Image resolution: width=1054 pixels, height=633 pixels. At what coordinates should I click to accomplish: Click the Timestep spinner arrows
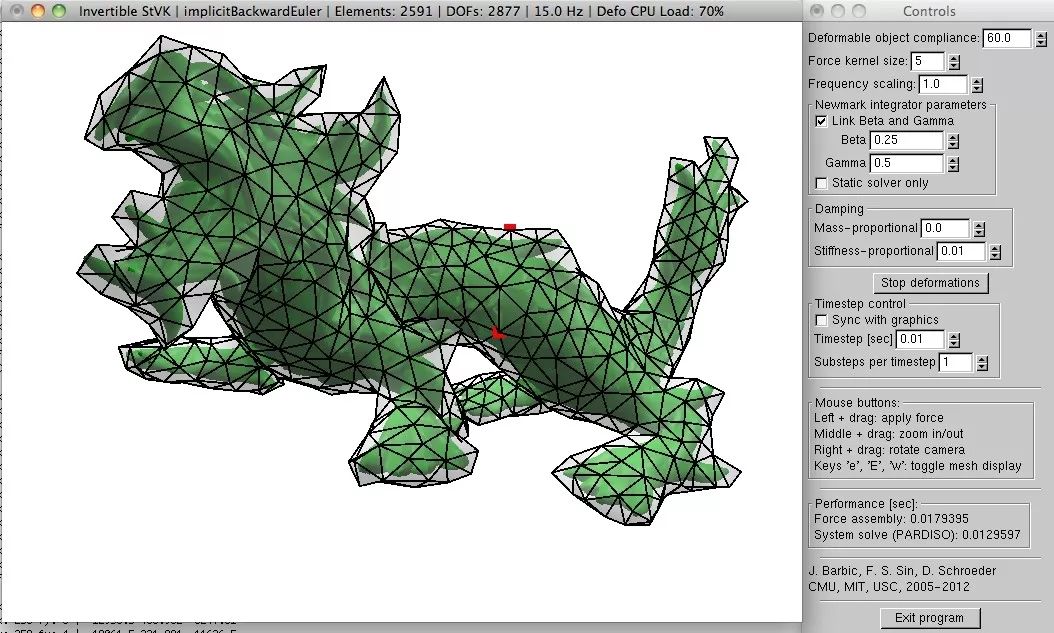tap(955, 340)
